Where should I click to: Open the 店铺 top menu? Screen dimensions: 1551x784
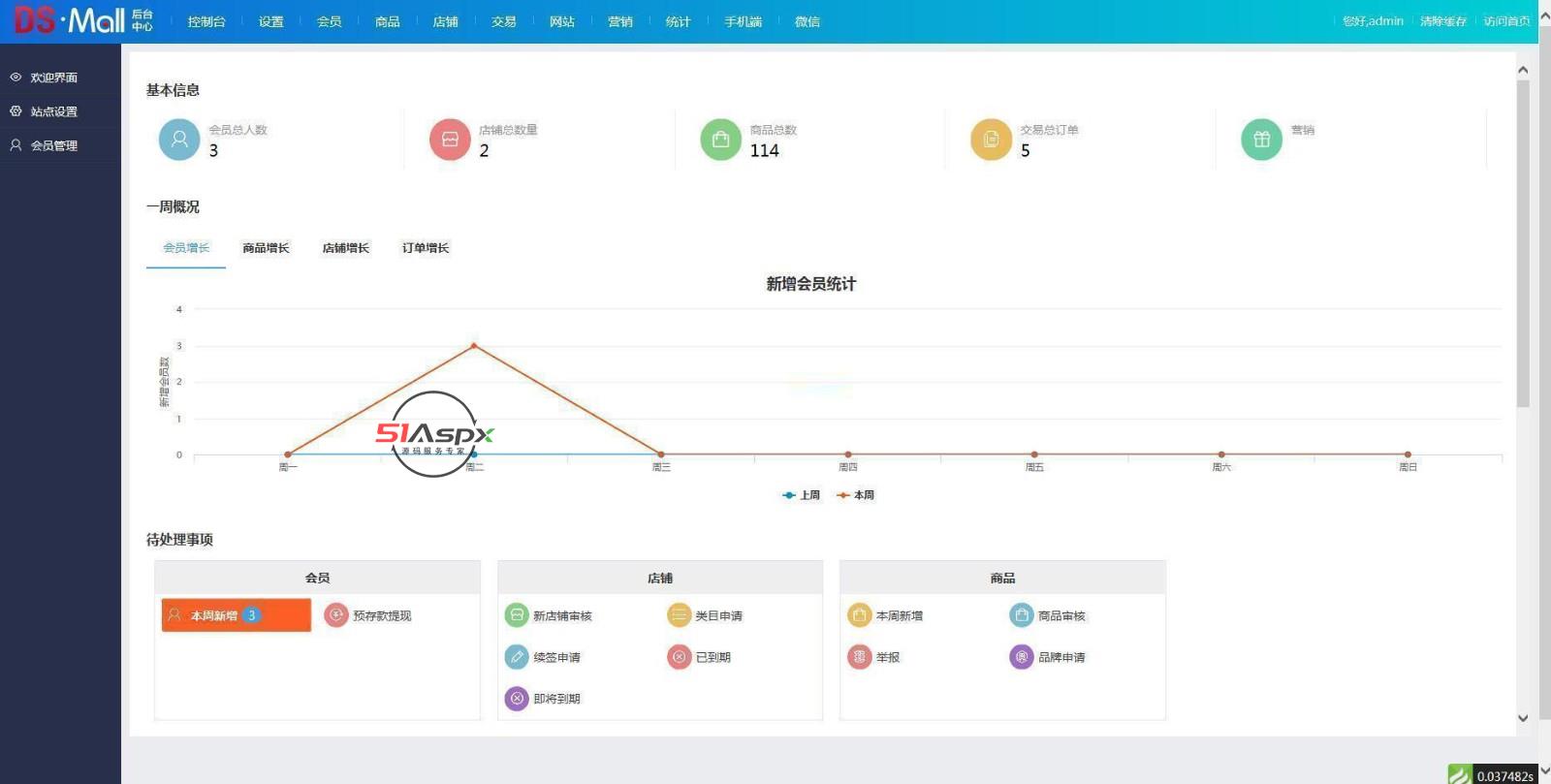pyautogui.click(x=446, y=21)
